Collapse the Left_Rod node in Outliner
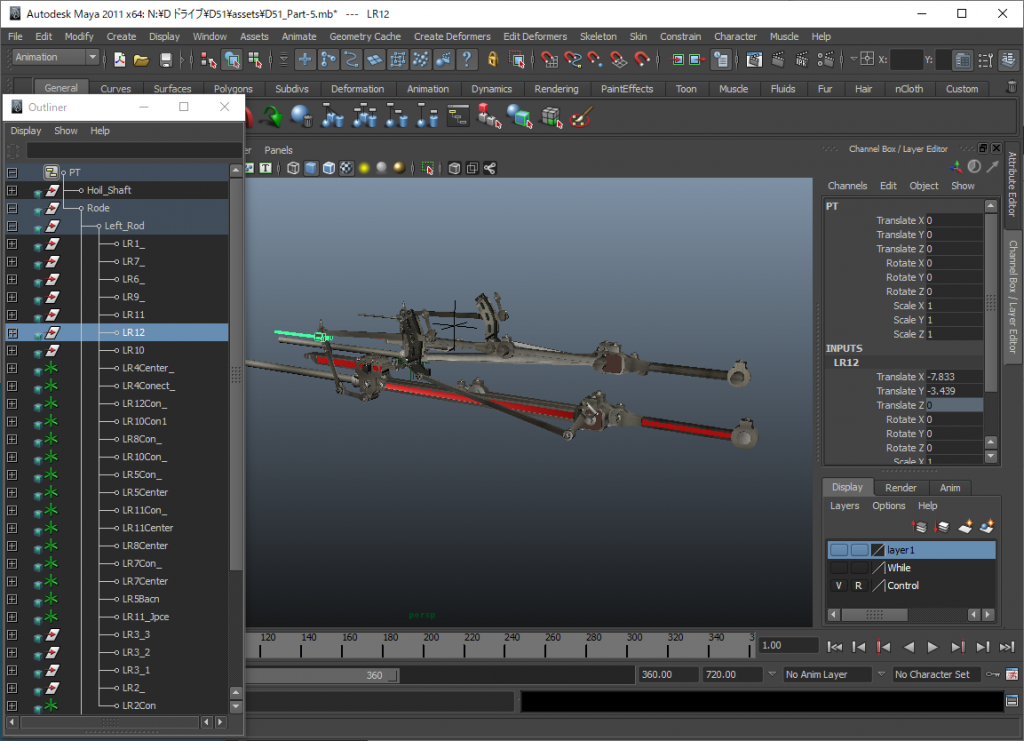1024x741 pixels. click(x=12, y=226)
